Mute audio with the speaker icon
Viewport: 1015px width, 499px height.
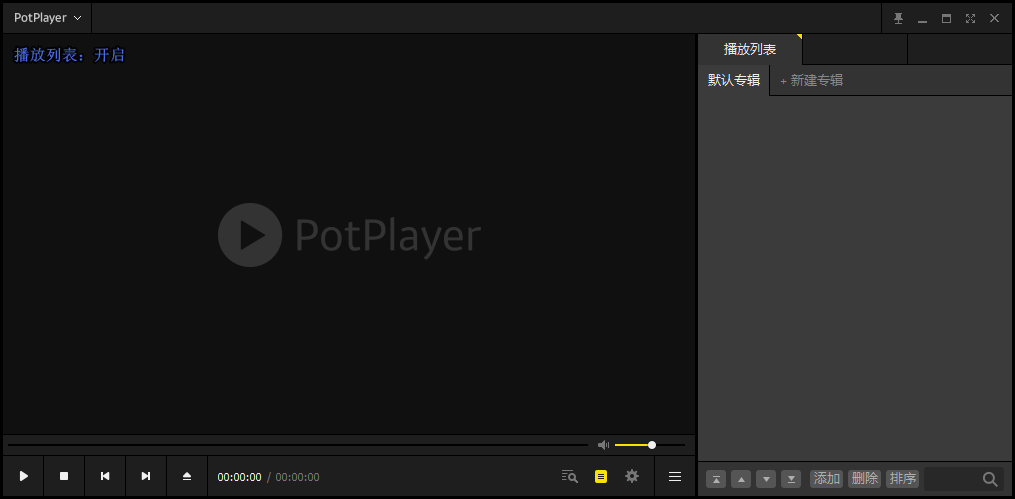(603, 445)
